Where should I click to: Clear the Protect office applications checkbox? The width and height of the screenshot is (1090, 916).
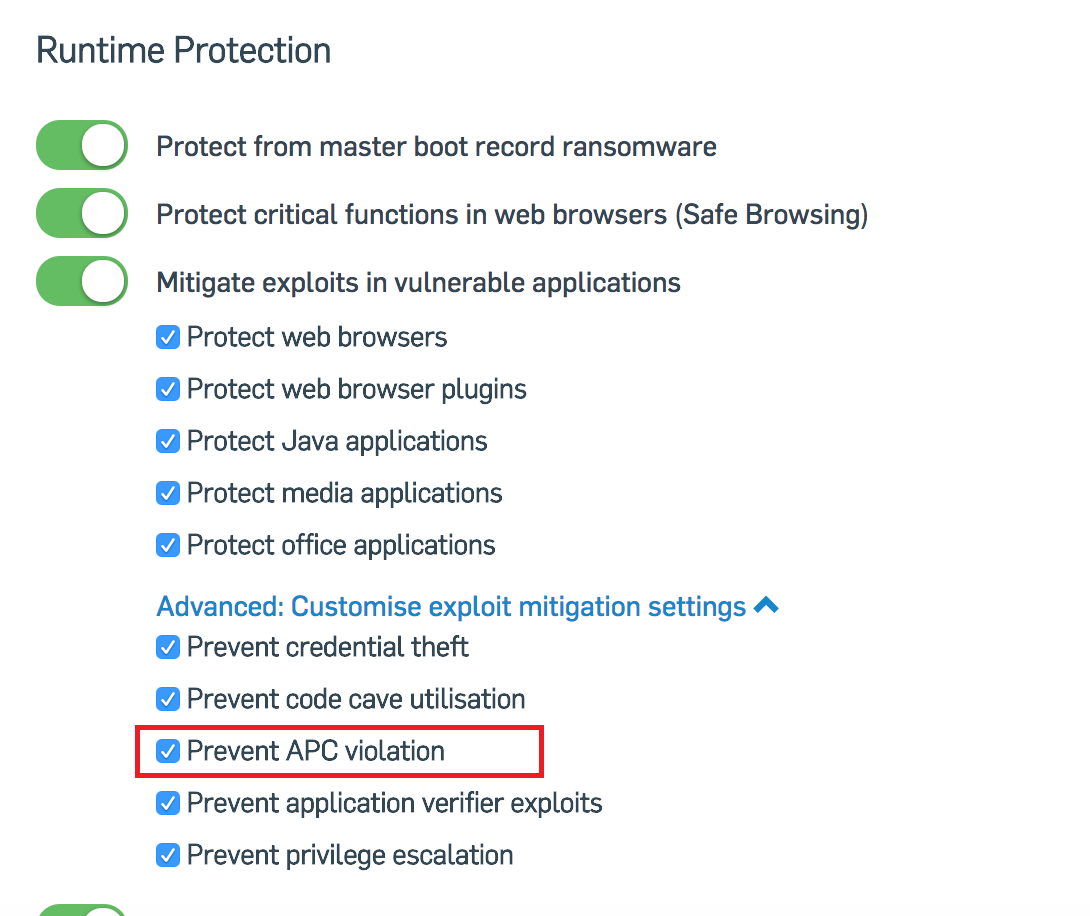(x=168, y=545)
